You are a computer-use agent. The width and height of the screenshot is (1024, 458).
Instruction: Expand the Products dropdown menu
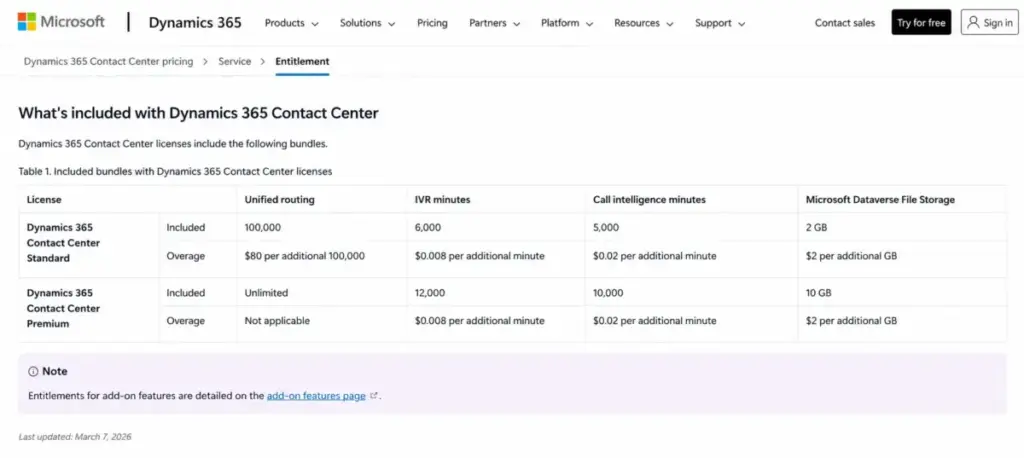(x=291, y=23)
